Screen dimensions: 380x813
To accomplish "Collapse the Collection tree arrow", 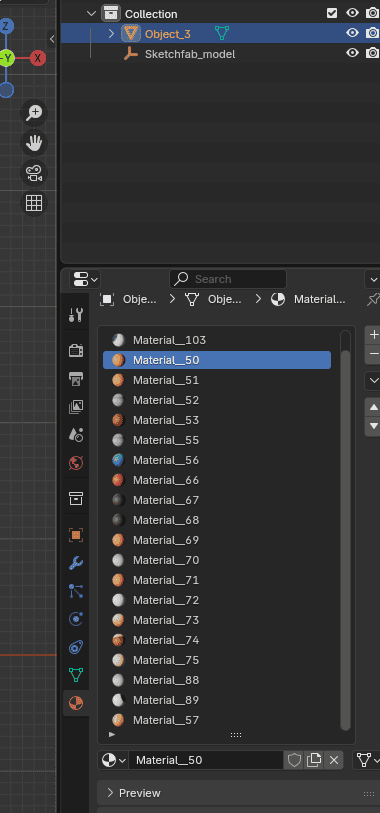I will pyautogui.click(x=92, y=13).
